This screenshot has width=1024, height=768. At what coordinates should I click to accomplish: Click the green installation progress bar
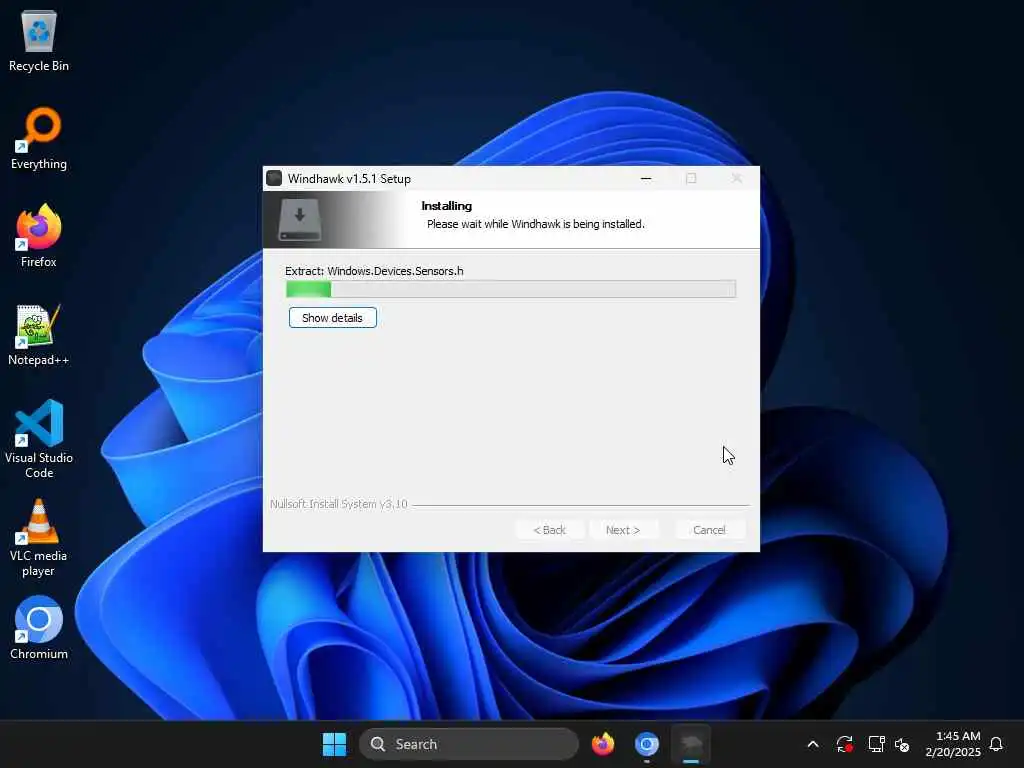tap(511, 289)
